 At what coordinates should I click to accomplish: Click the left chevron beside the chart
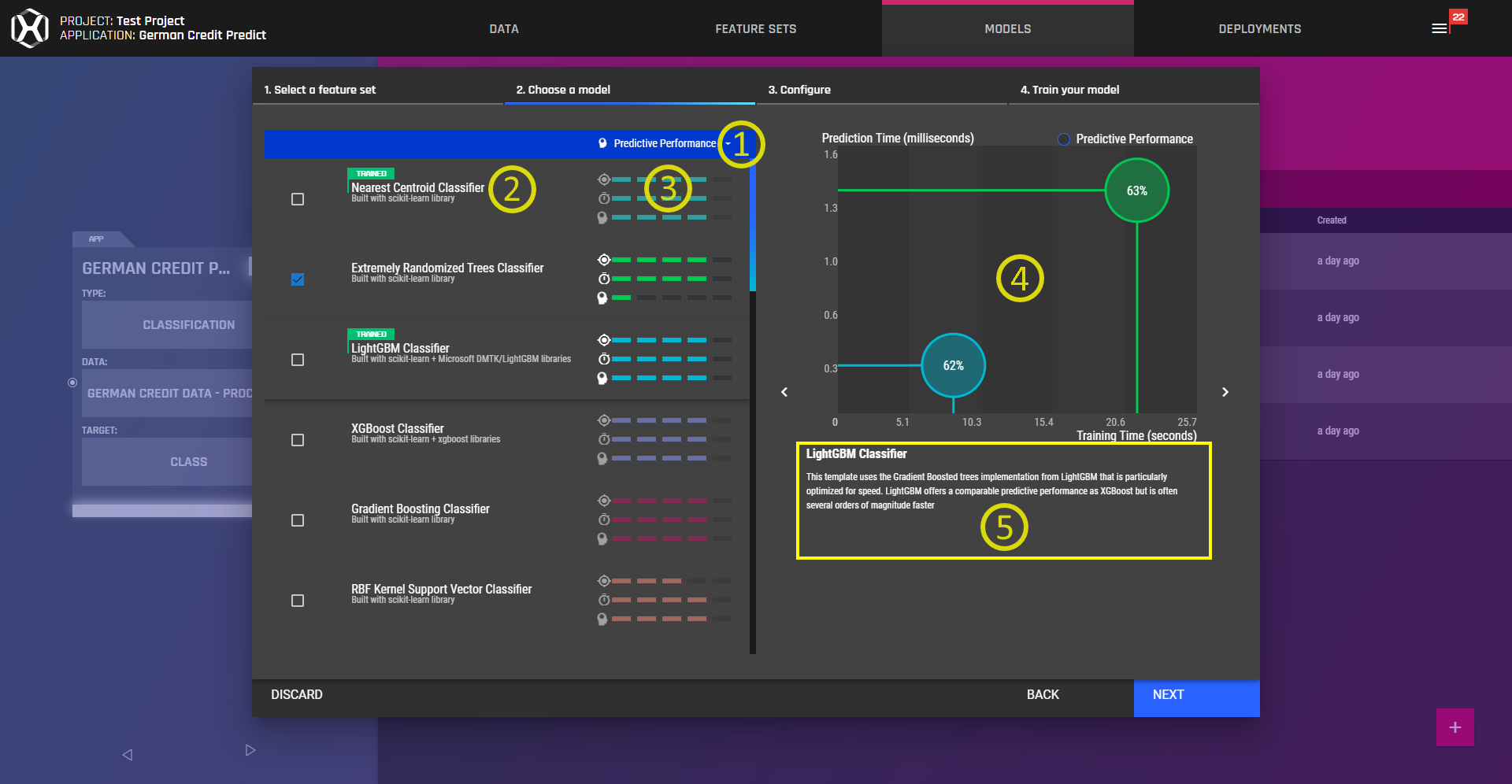(x=784, y=391)
